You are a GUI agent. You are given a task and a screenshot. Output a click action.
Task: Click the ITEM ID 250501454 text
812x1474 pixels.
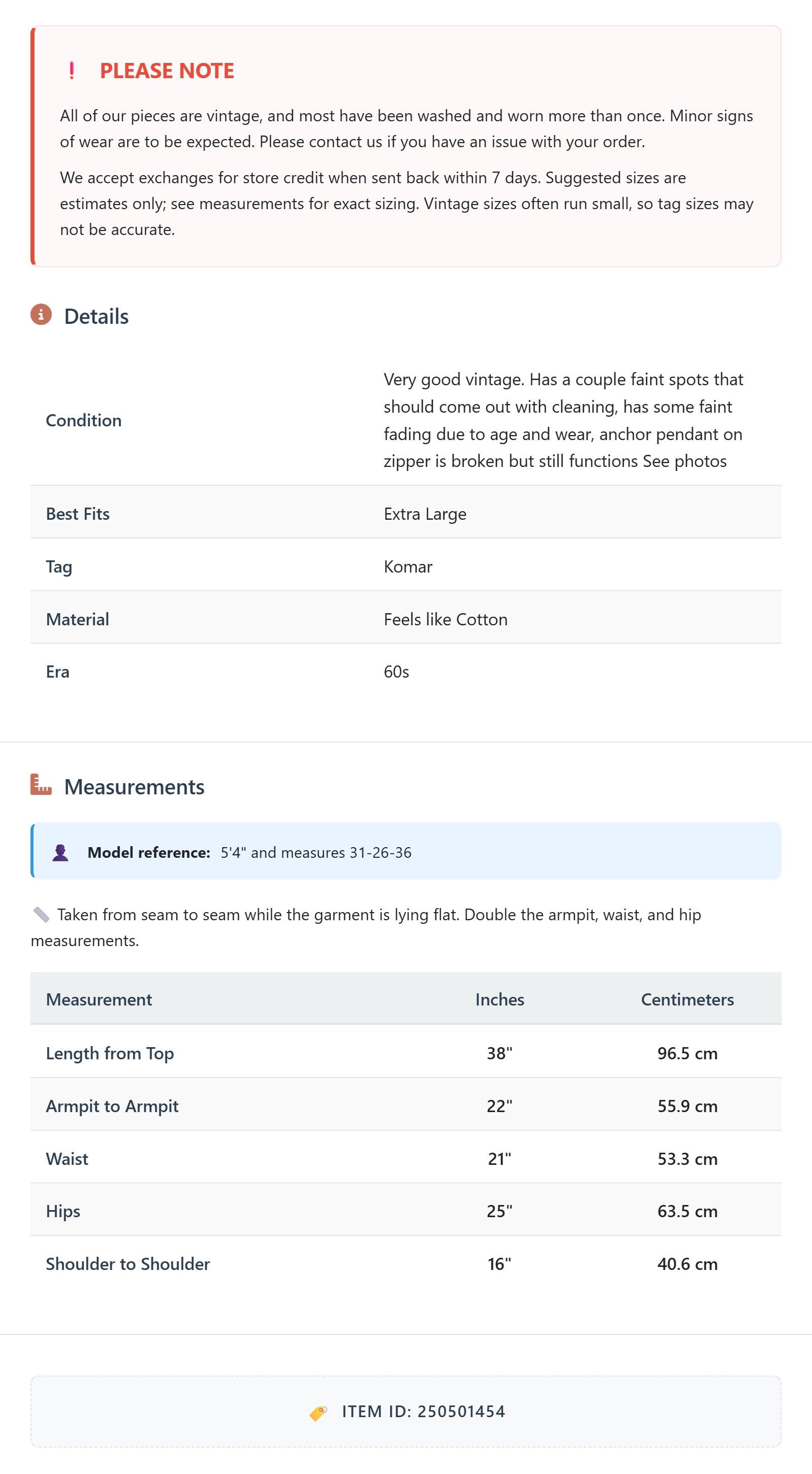(x=424, y=1412)
